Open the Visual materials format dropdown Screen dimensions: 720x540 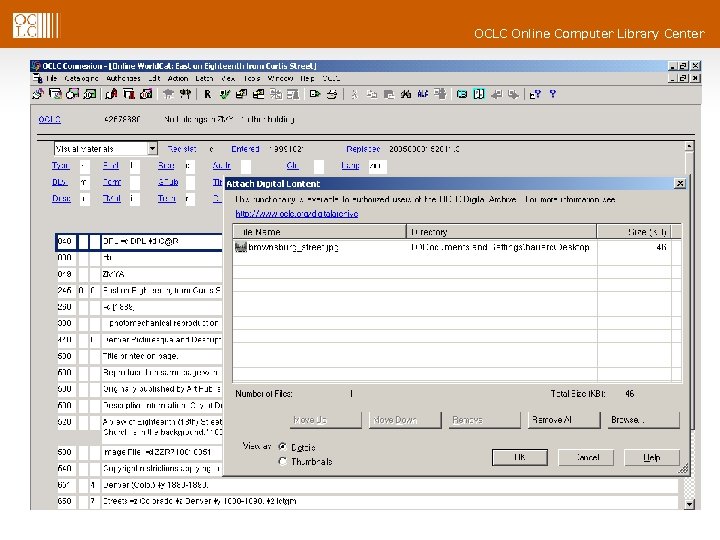pos(152,148)
